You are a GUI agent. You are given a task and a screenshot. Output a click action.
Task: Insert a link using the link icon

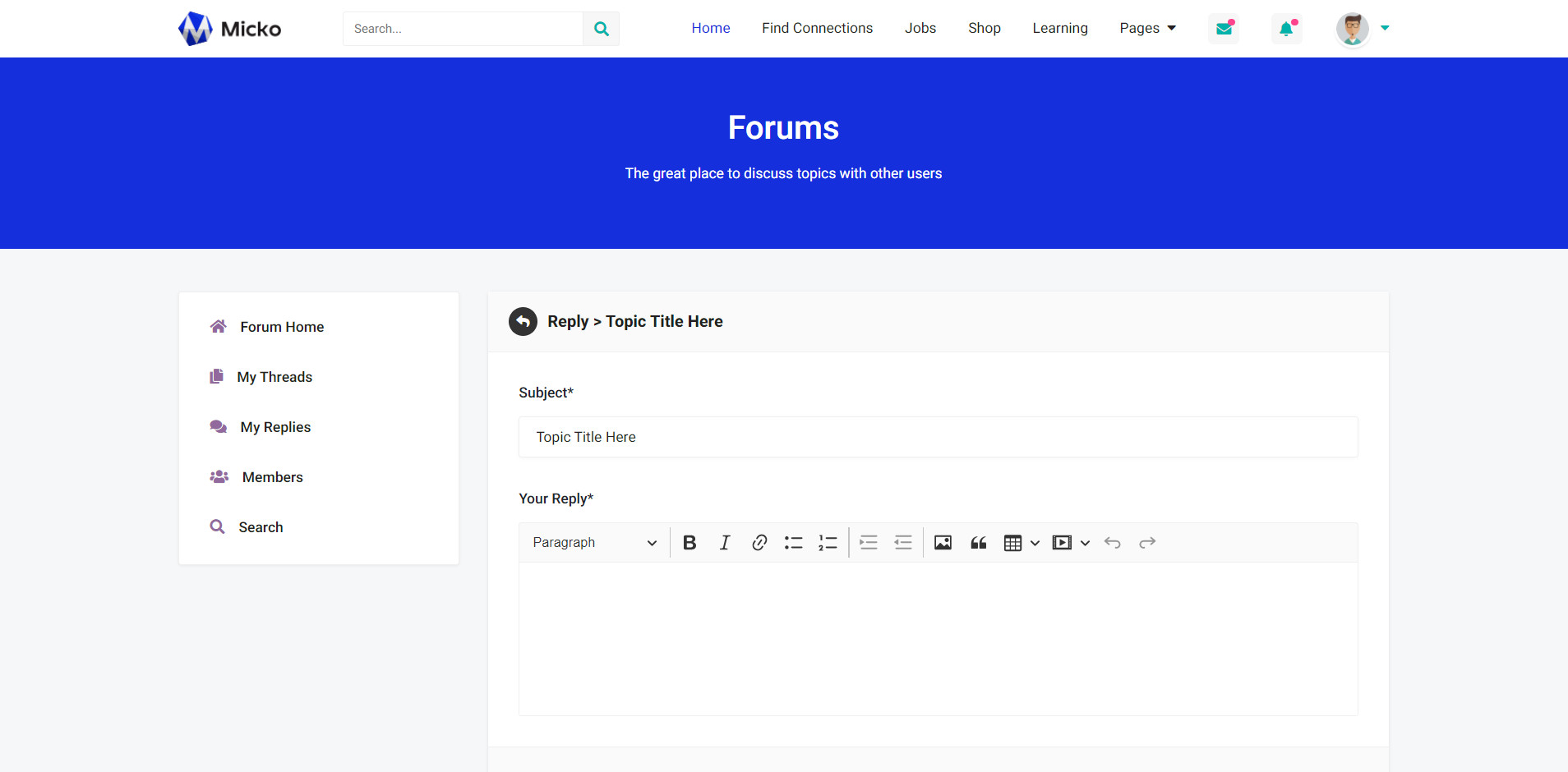(x=759, y=543)
